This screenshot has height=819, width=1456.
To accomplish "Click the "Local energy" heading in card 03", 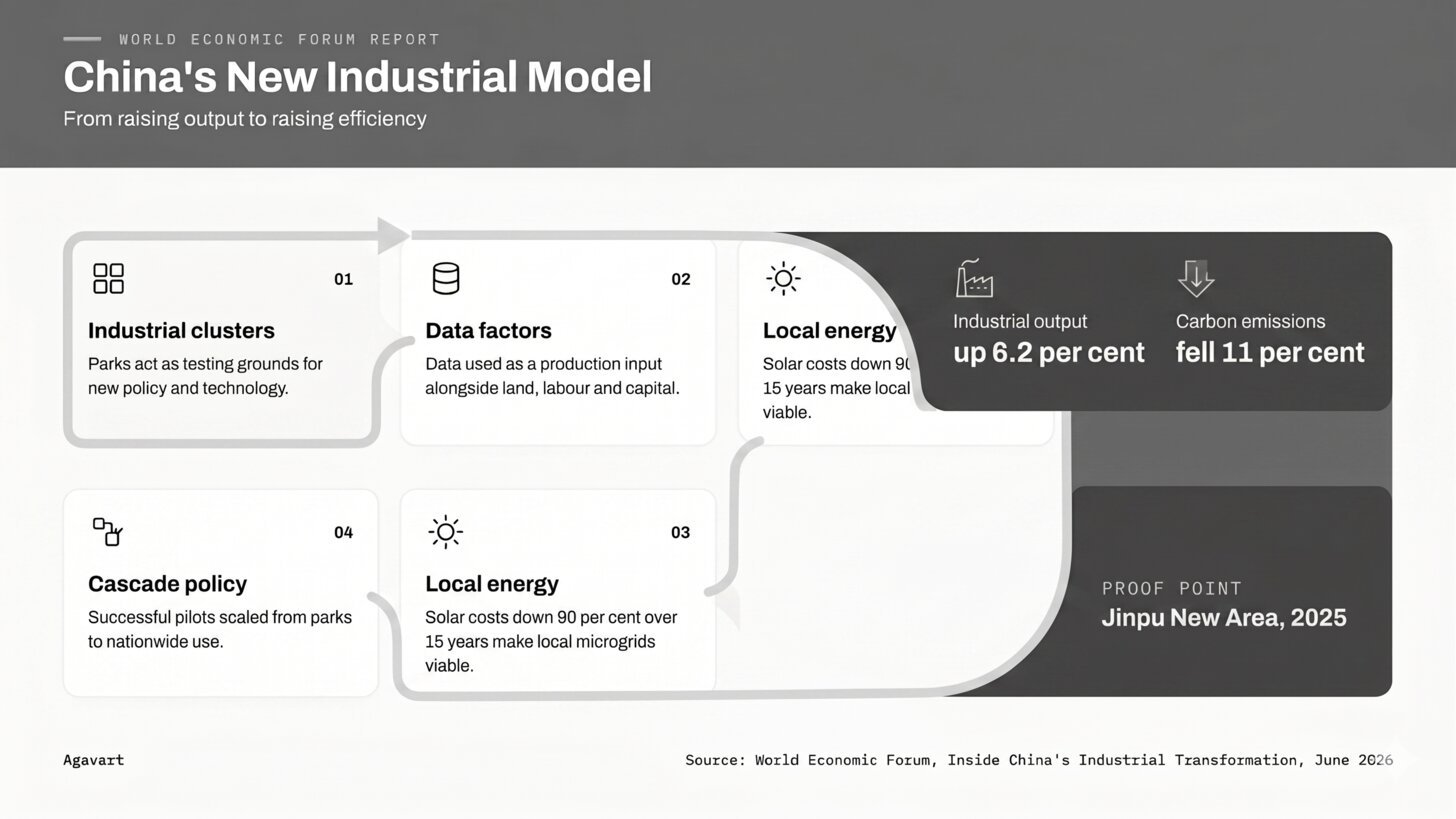I will click(x=492, y=584).
